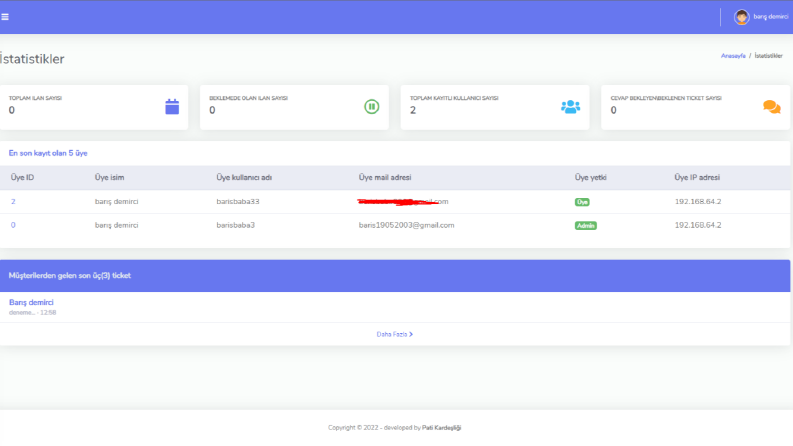
Task: Click TOPLAM ILAN SAYISI card label
Action: point(35,98)
